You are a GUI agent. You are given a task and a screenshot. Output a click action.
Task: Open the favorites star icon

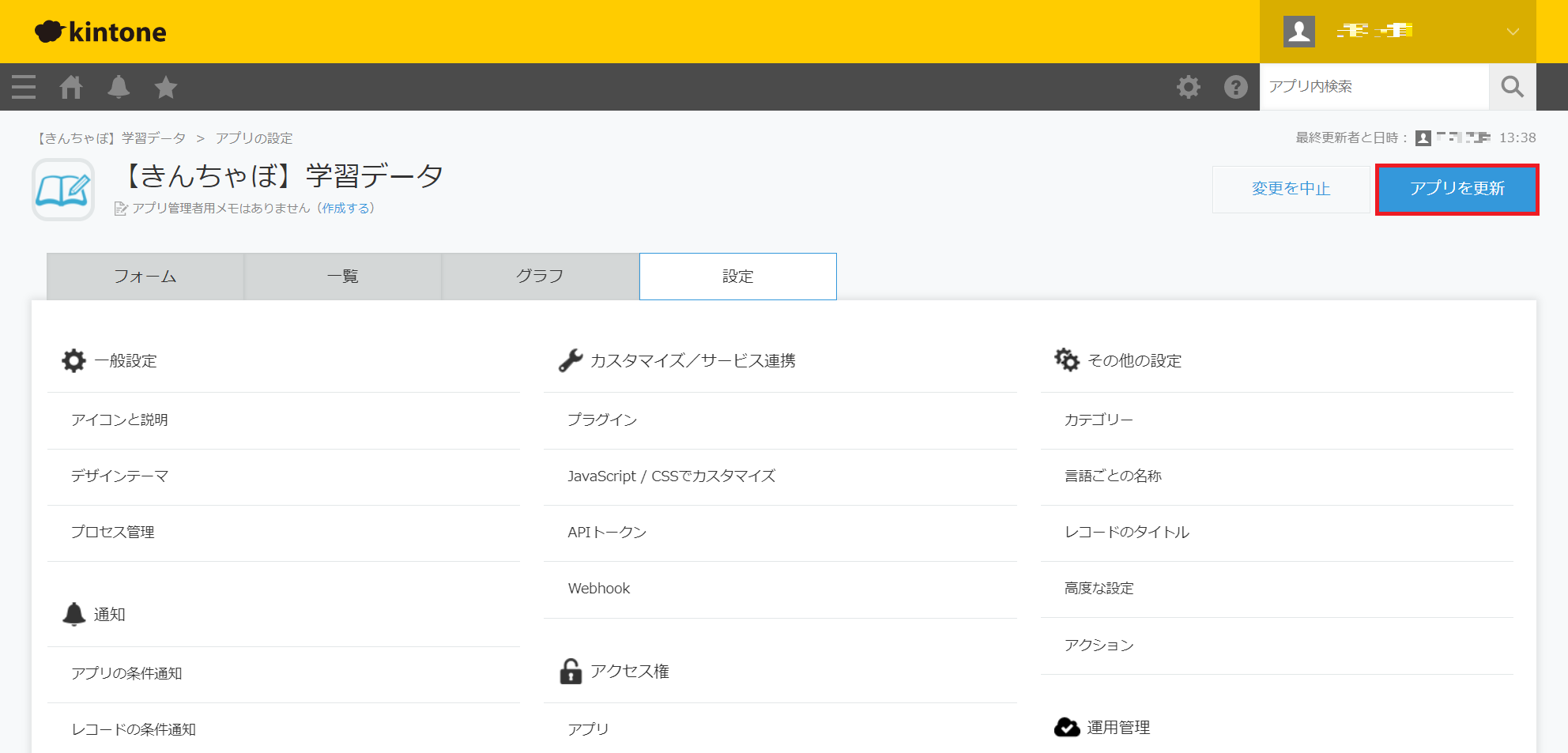tap(166, 87)
